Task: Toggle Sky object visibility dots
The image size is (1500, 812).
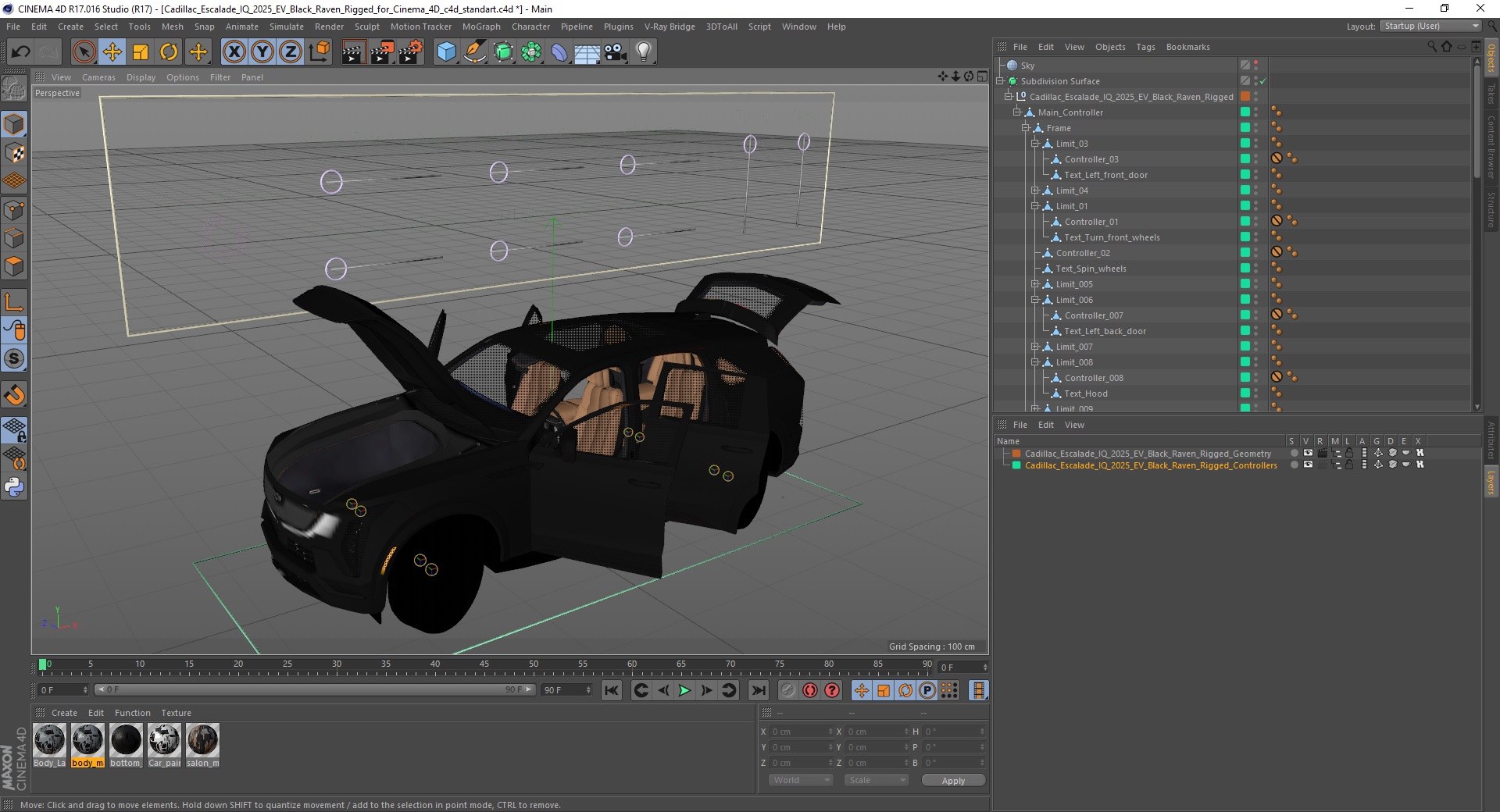Action: pos(1256,66)
